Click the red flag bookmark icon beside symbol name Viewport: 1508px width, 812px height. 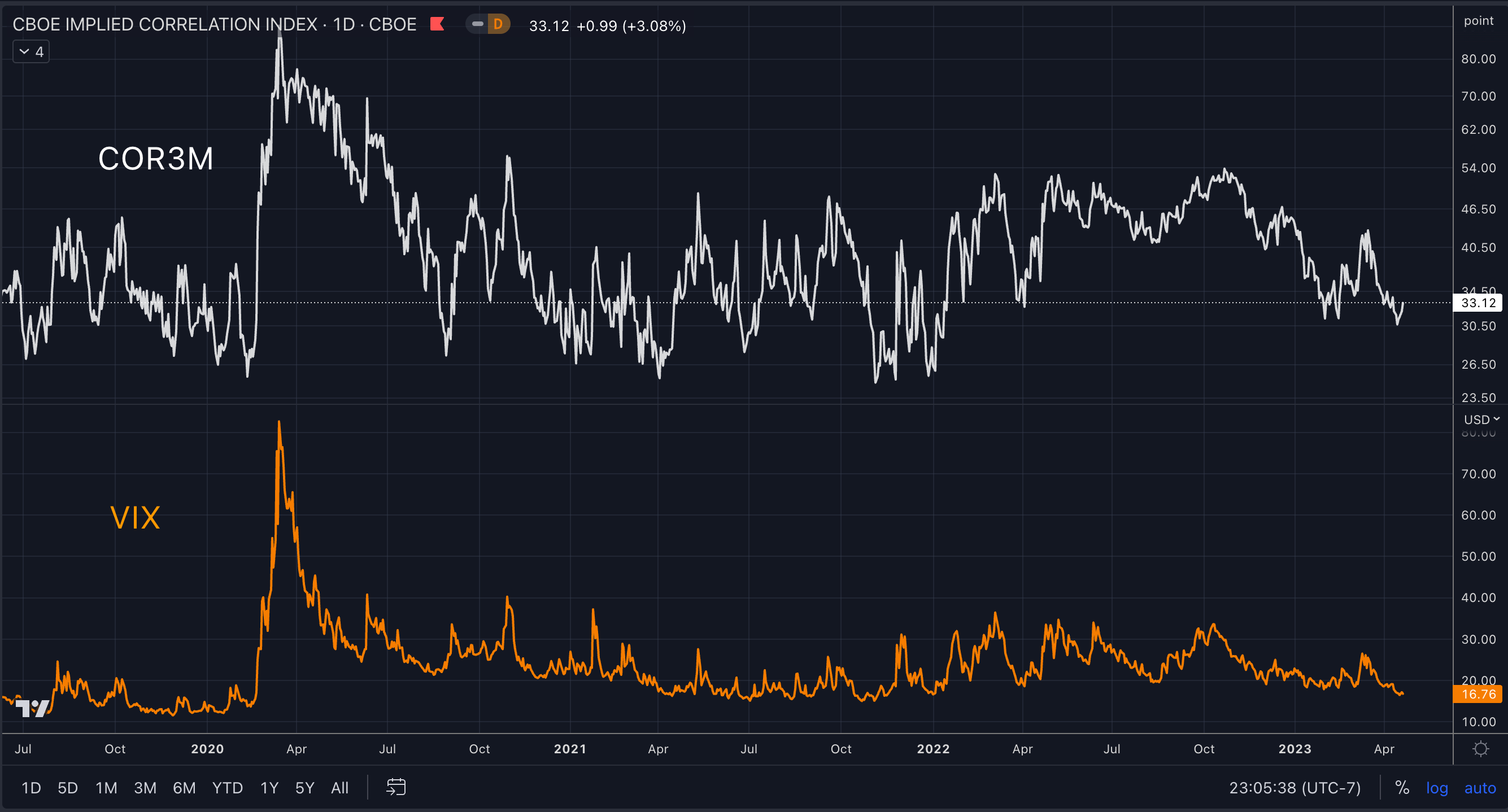pos(437,25)
